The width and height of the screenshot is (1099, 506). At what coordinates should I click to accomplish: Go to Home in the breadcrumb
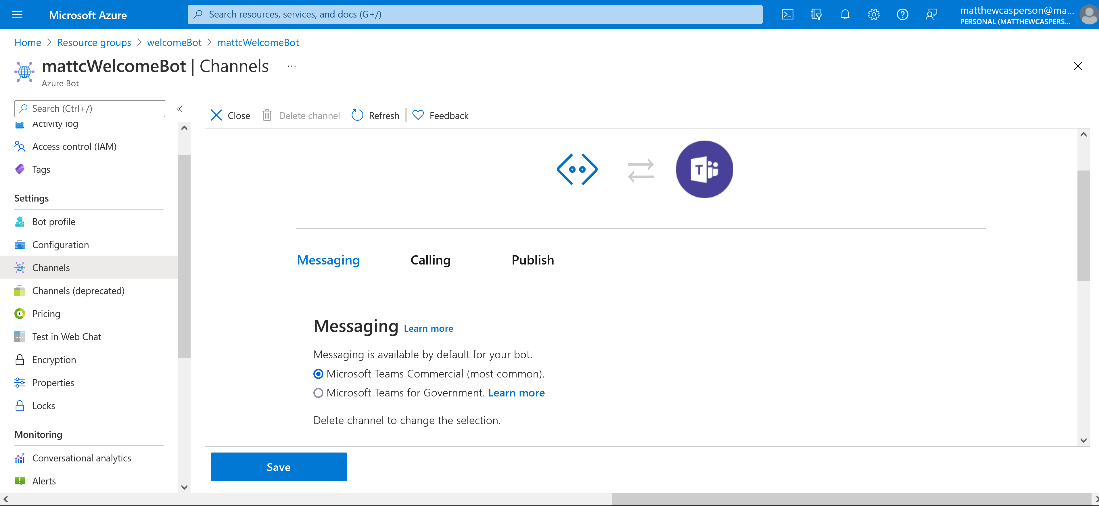tap(27, 43)
